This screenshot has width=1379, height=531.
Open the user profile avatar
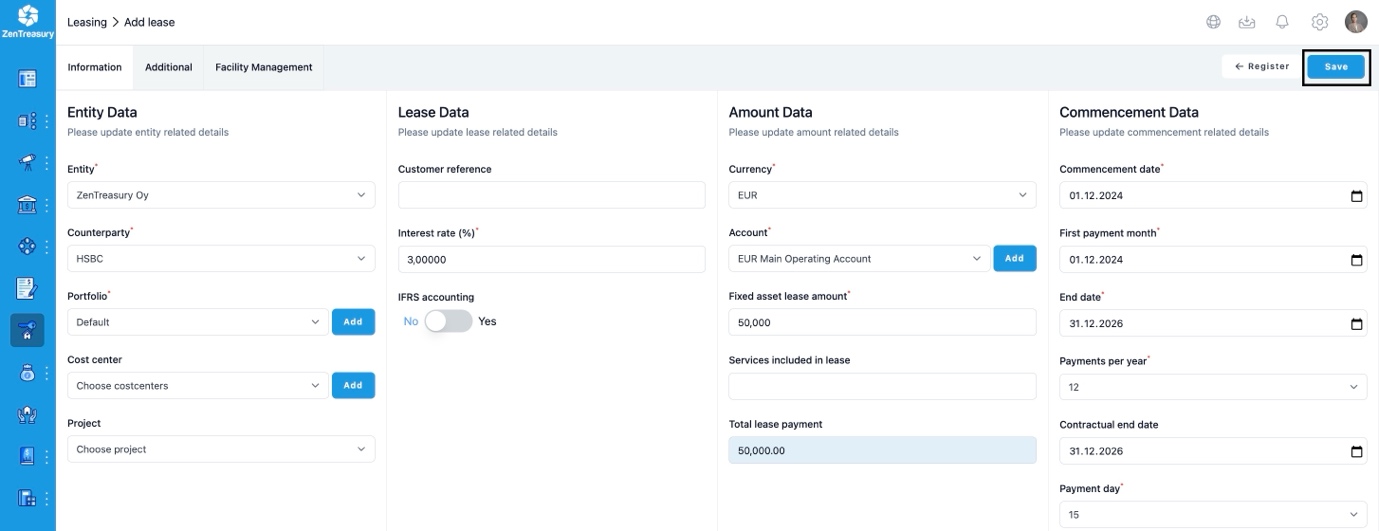pyautogui.click(x=1355, y=22)
